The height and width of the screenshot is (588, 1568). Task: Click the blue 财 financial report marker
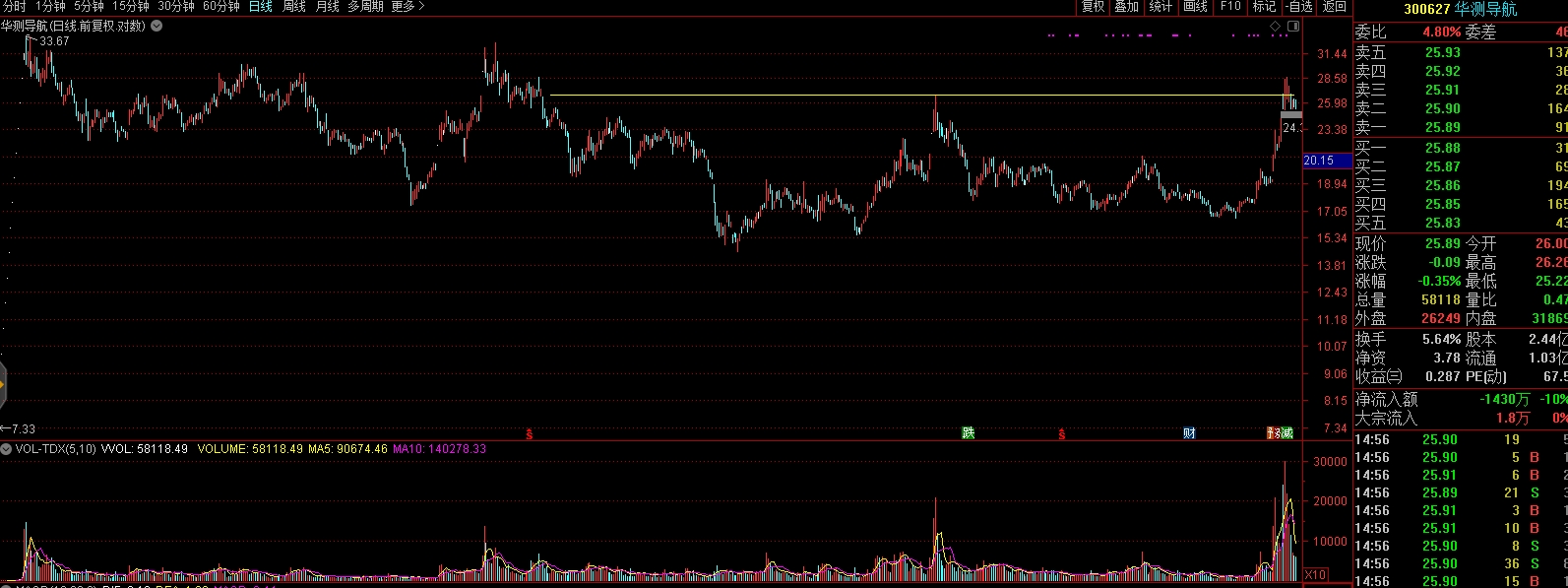[x=1189, y=433]
